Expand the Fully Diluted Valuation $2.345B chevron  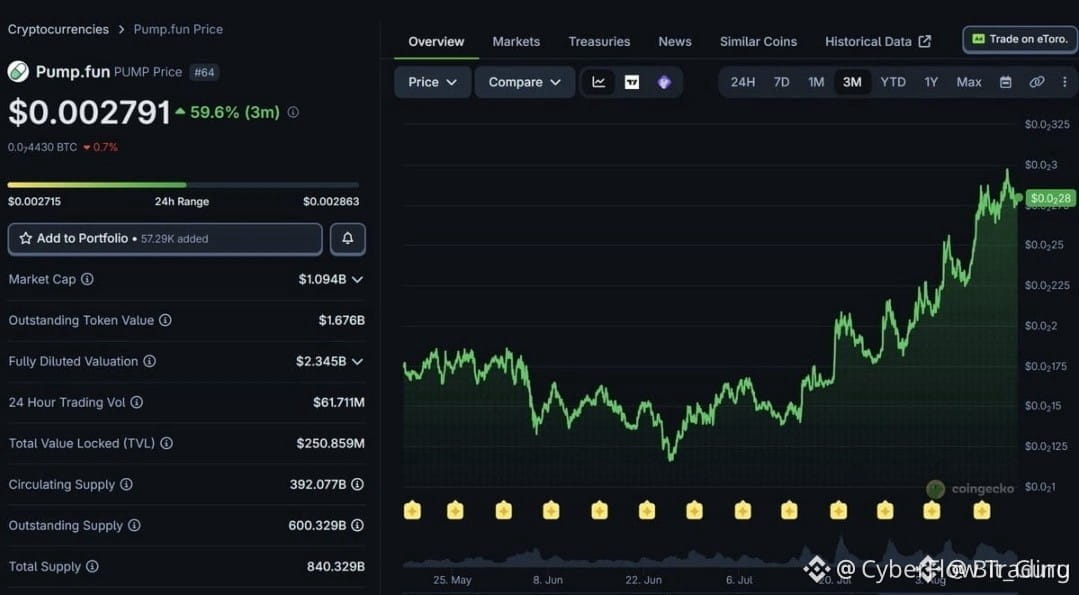point(357,361)
